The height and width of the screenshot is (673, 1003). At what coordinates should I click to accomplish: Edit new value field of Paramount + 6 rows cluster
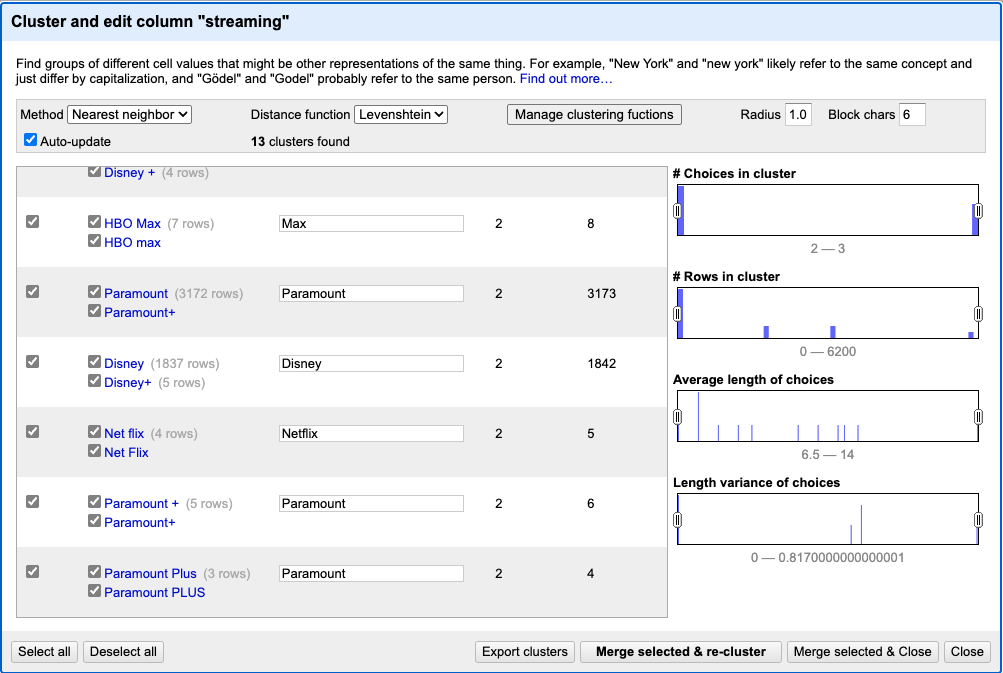pos(371,503)
